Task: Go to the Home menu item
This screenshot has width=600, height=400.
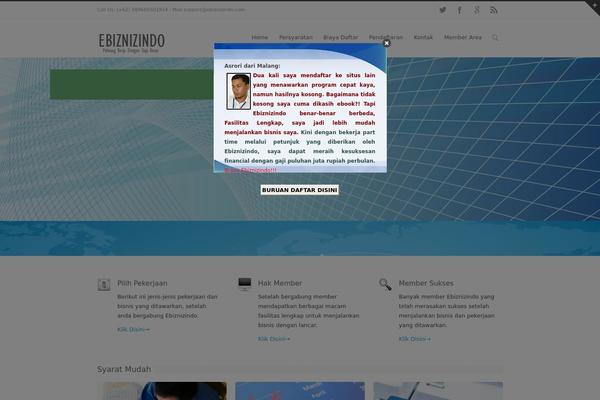Action: coord(260,38)
